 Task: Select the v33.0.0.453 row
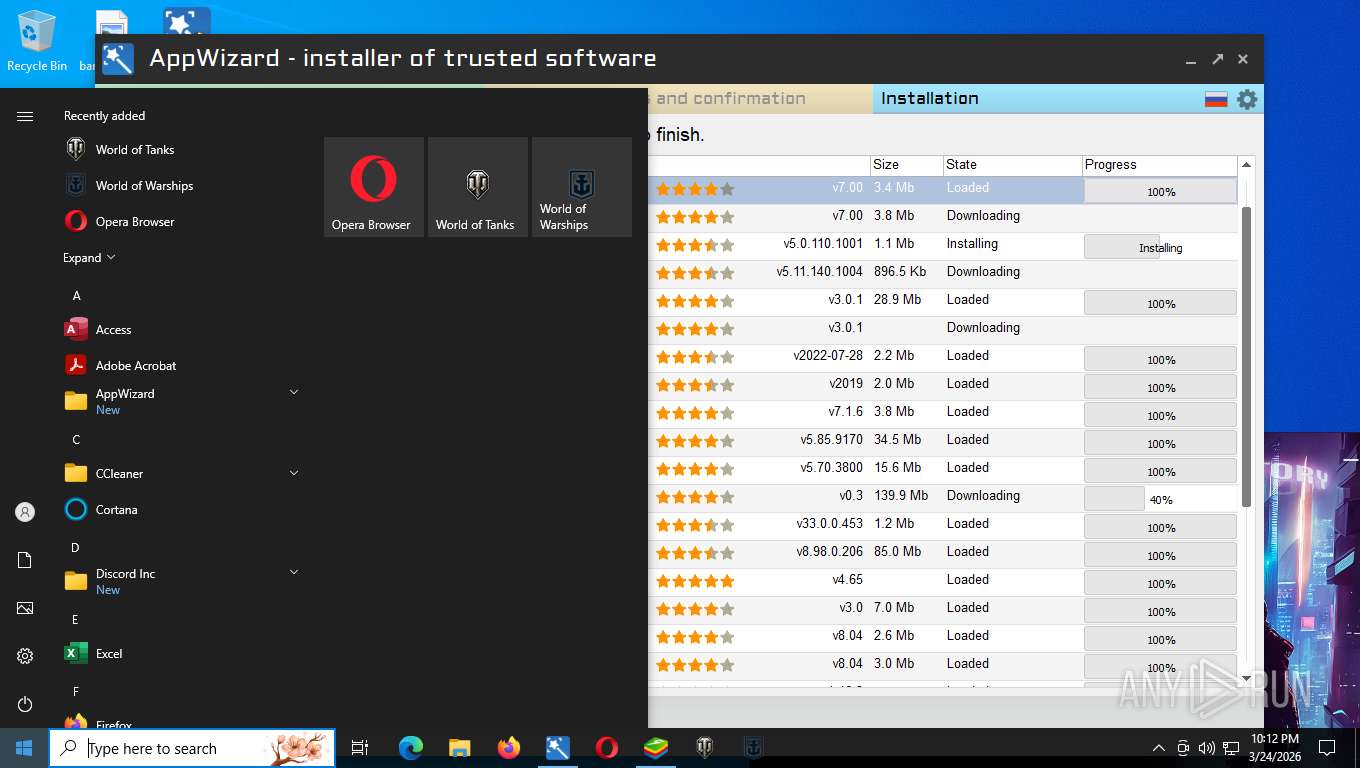(942, 524)
